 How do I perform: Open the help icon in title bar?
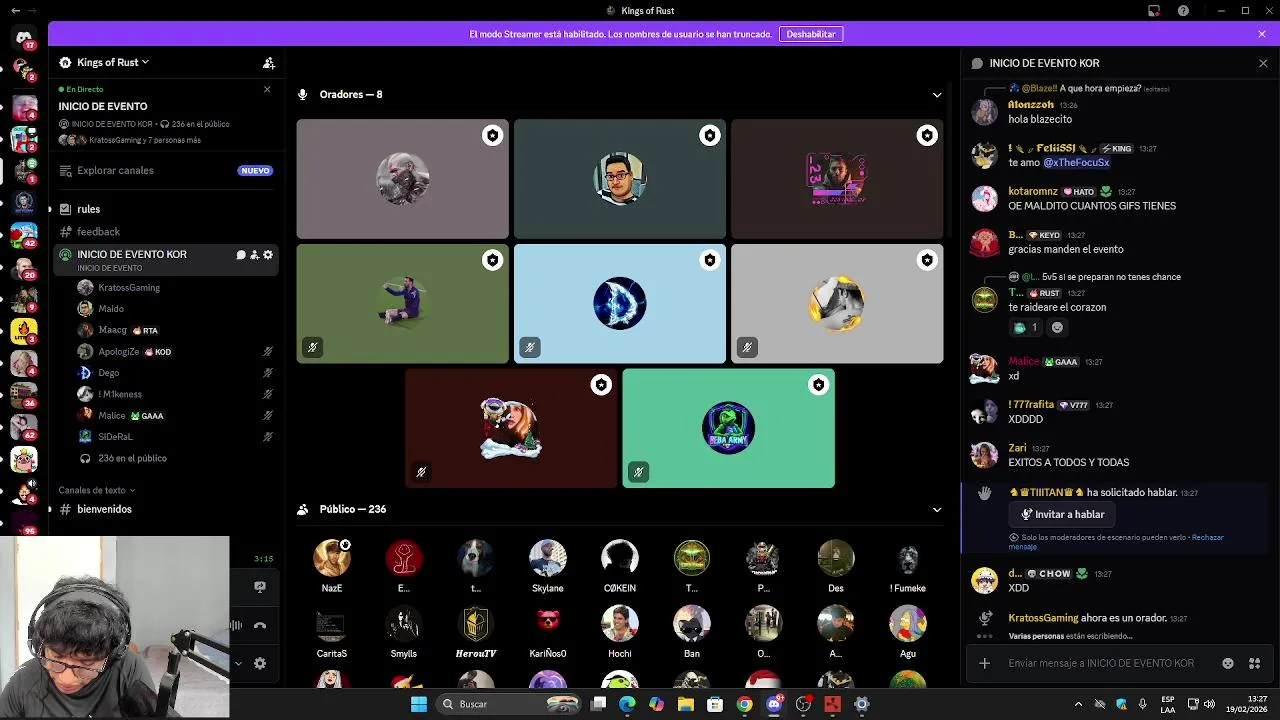point(1184,11)
